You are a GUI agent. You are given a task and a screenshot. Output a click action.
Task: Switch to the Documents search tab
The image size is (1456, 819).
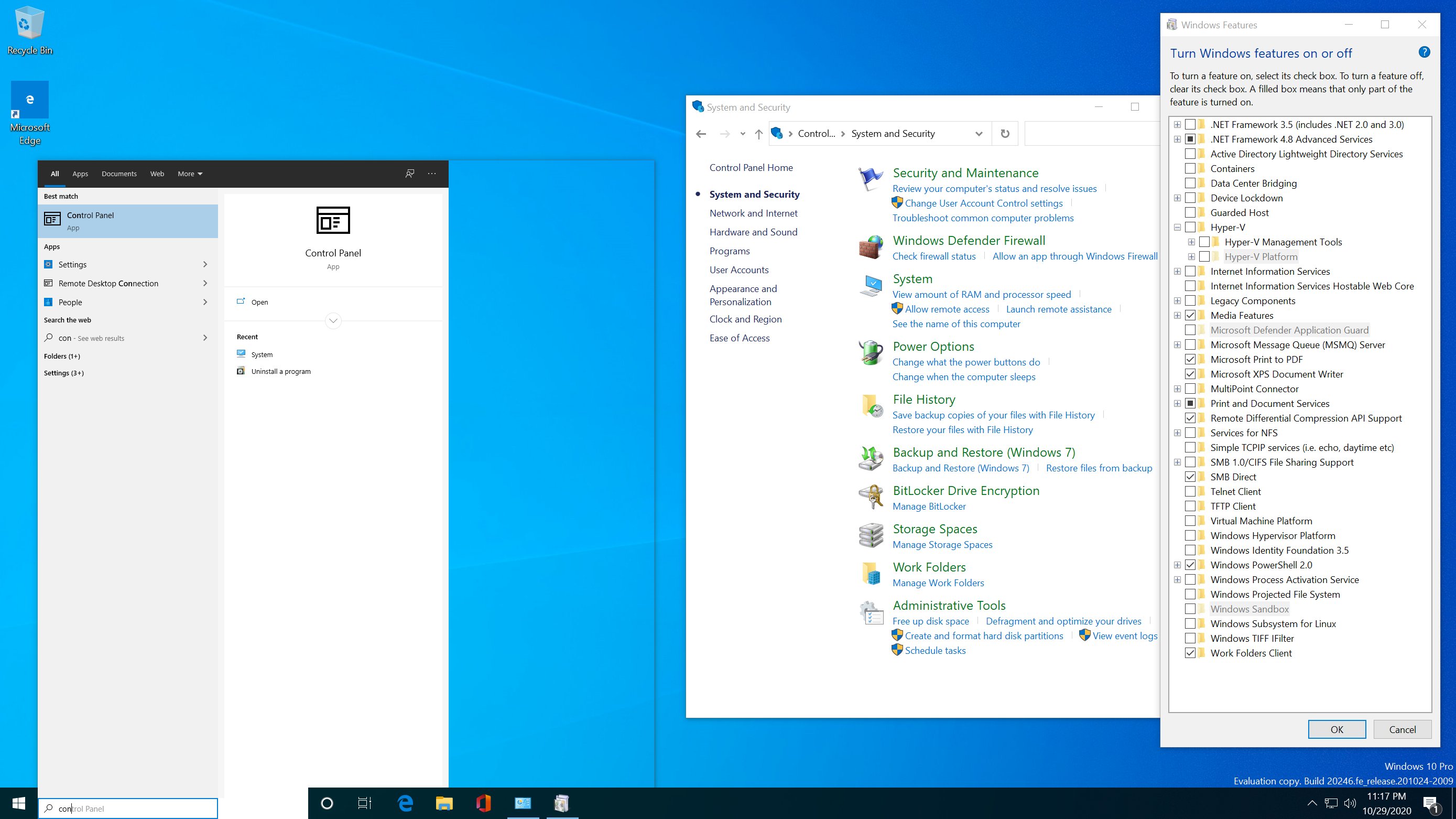click(118, 174)
